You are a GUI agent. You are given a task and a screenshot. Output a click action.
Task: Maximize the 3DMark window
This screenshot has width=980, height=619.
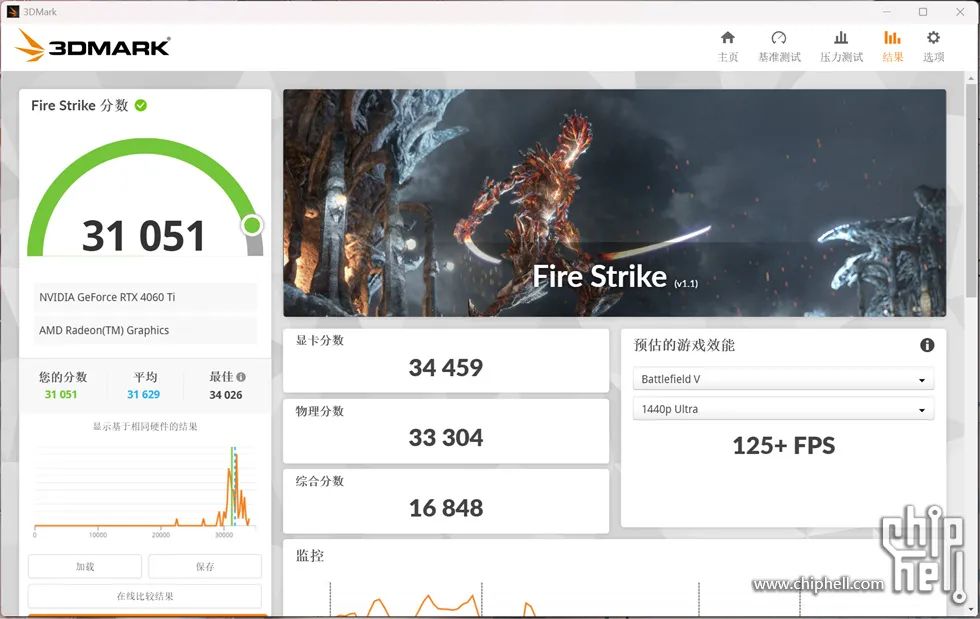point(923,11)
